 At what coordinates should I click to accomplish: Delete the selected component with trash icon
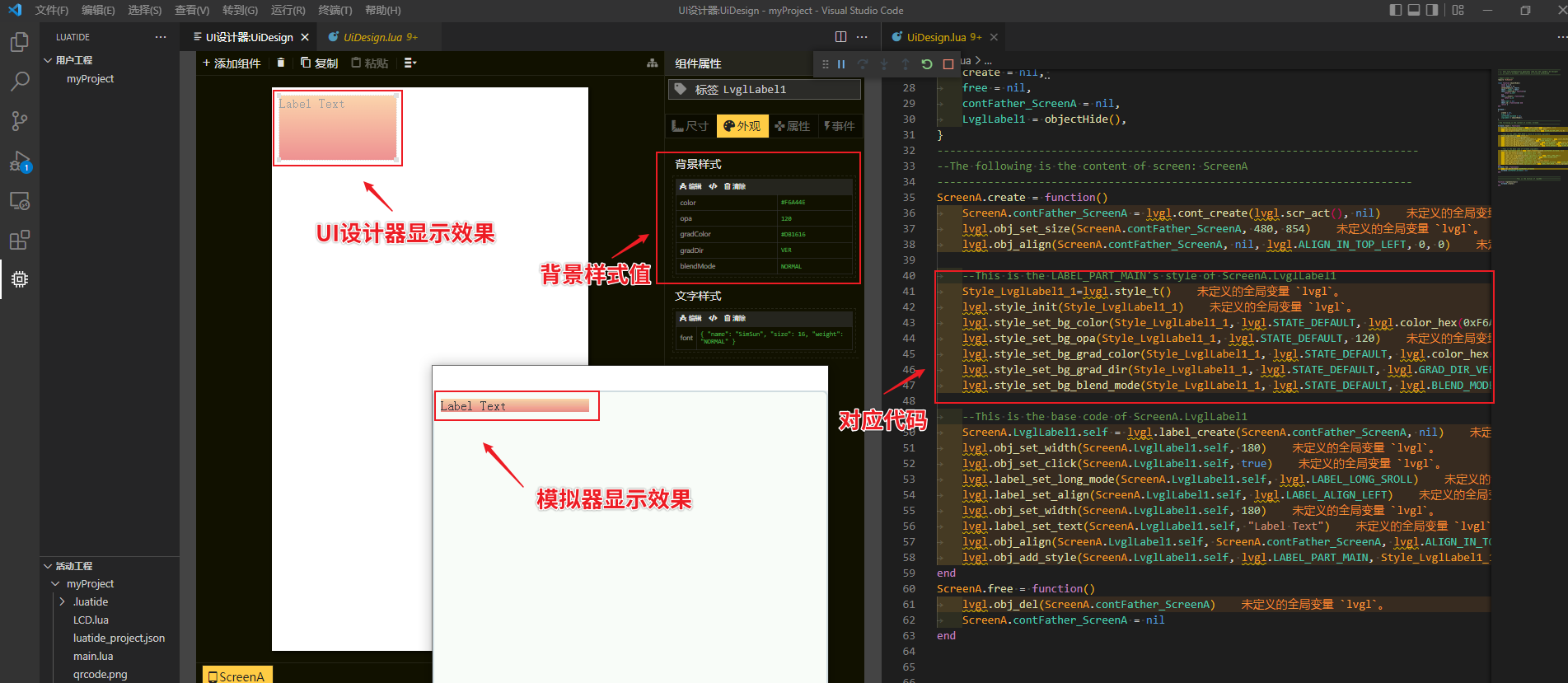click(x=281, y=63)
